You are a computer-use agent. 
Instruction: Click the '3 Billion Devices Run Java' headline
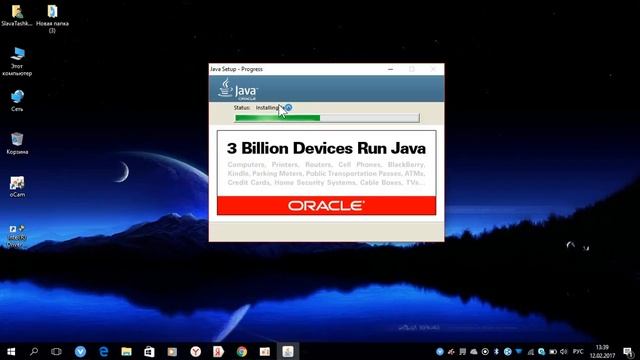[x=326, y=148]
